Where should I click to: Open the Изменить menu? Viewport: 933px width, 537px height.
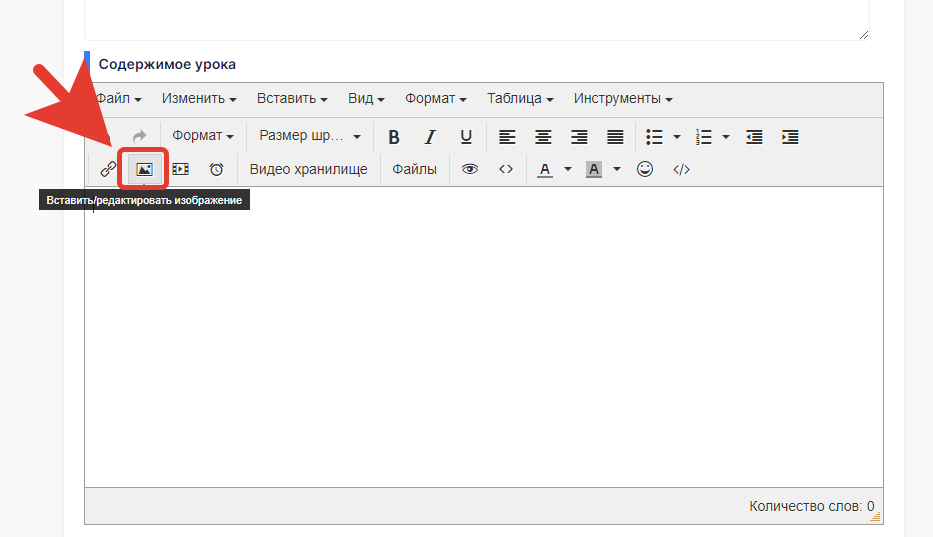pos(199,99)
